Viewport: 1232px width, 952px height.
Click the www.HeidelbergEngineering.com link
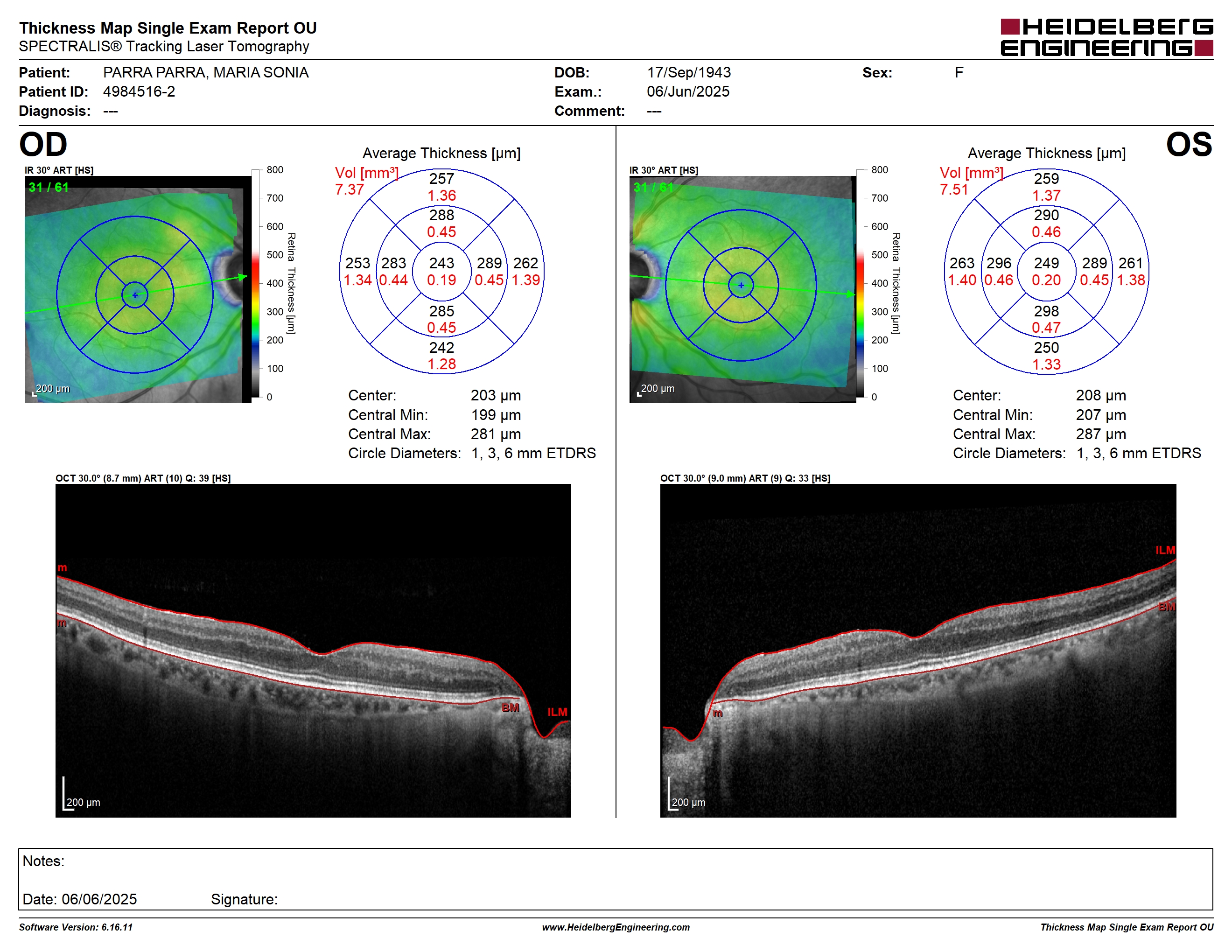click(616, 927)
